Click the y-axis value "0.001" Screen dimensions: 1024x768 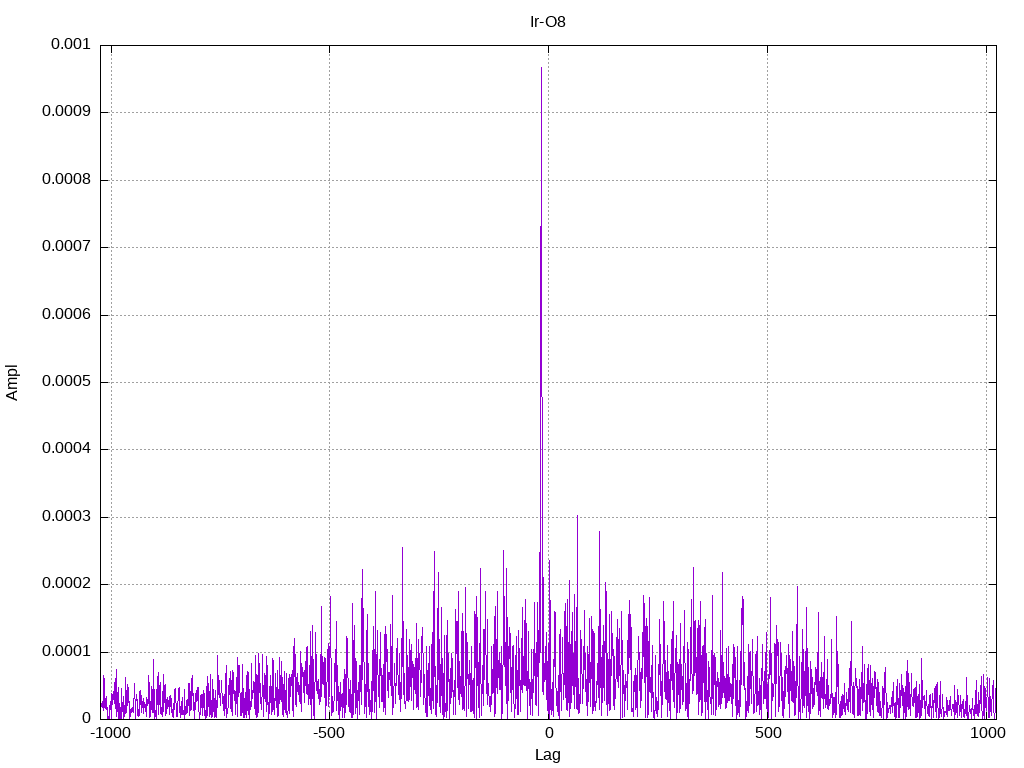pos(71,44)
